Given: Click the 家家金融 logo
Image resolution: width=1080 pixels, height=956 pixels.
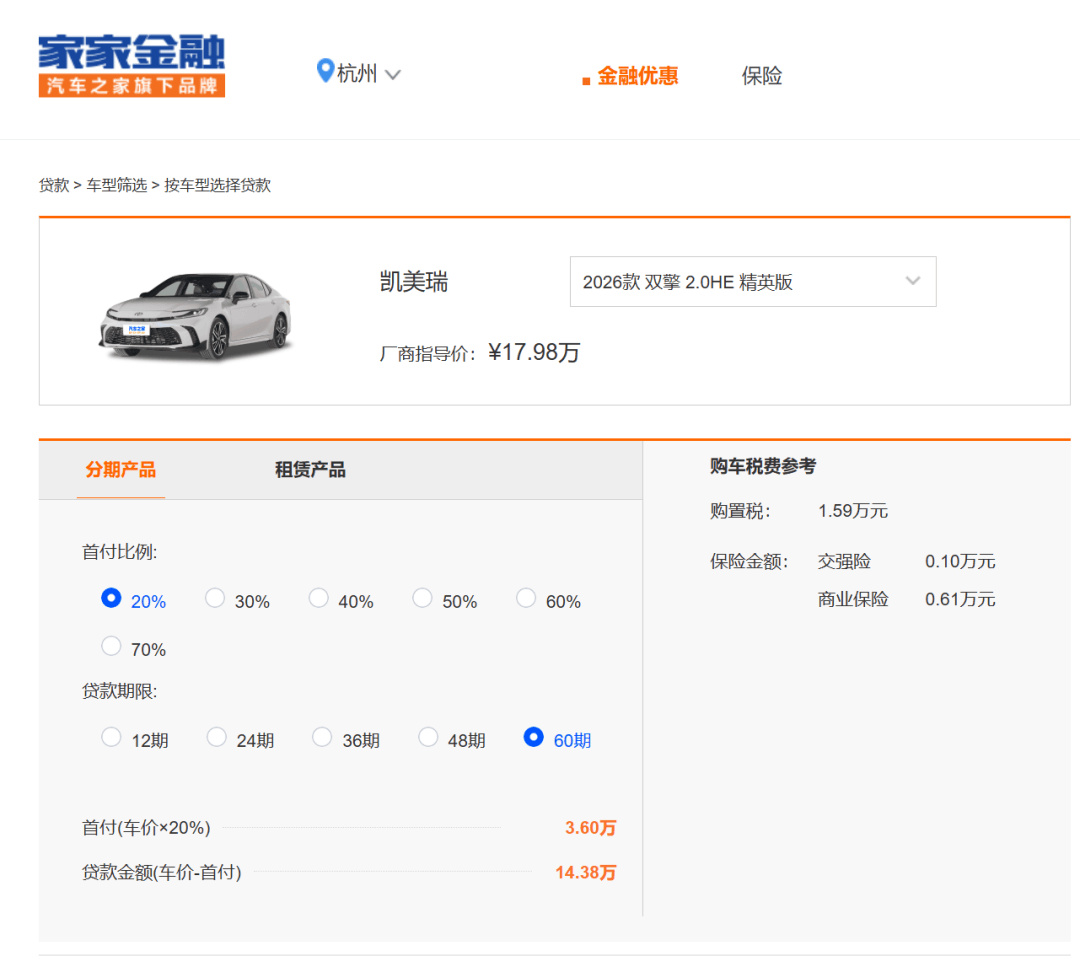Looking at the screenshot, I should (x=131, y=66).
